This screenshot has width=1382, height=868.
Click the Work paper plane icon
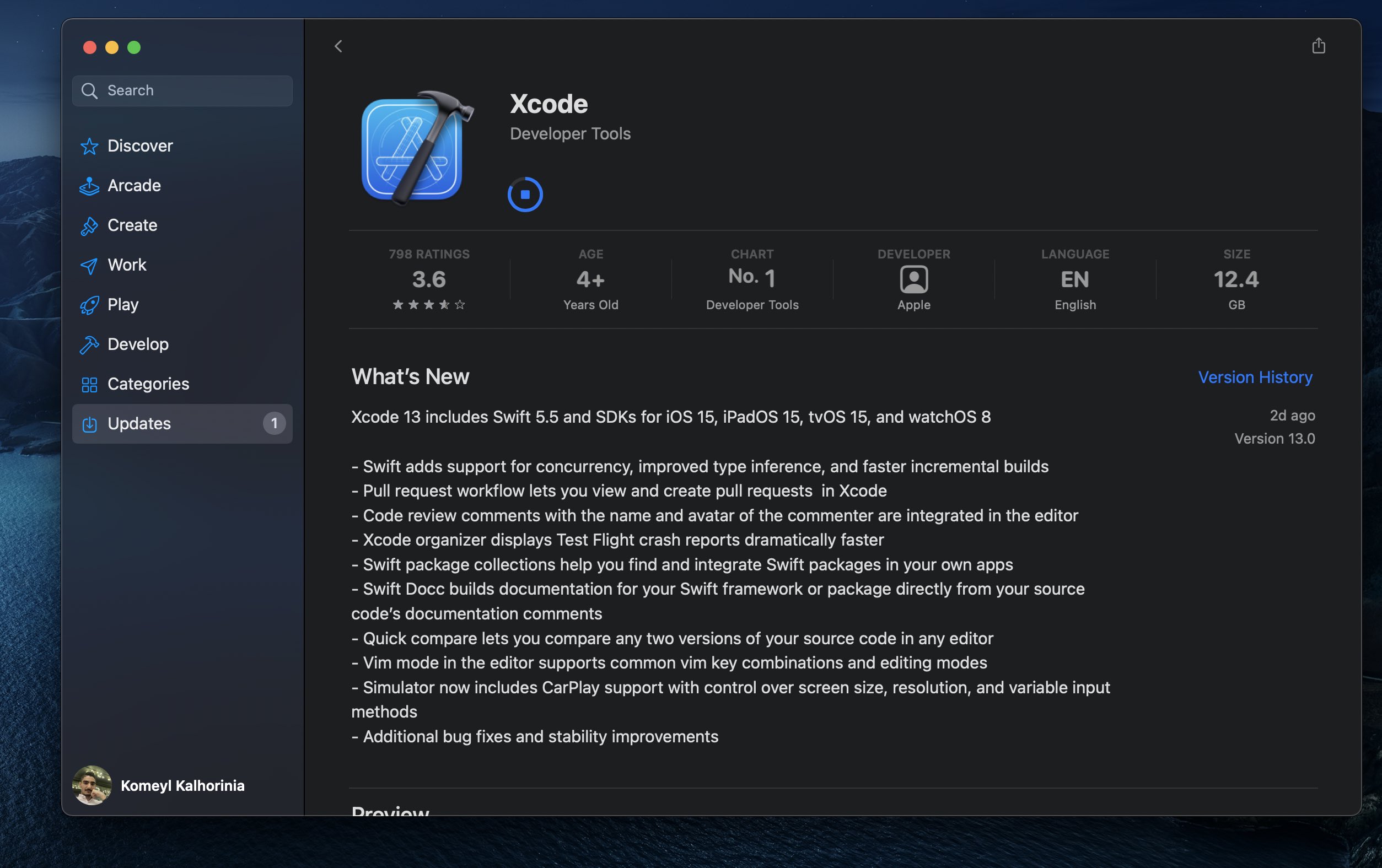click(x=89, y=265)
